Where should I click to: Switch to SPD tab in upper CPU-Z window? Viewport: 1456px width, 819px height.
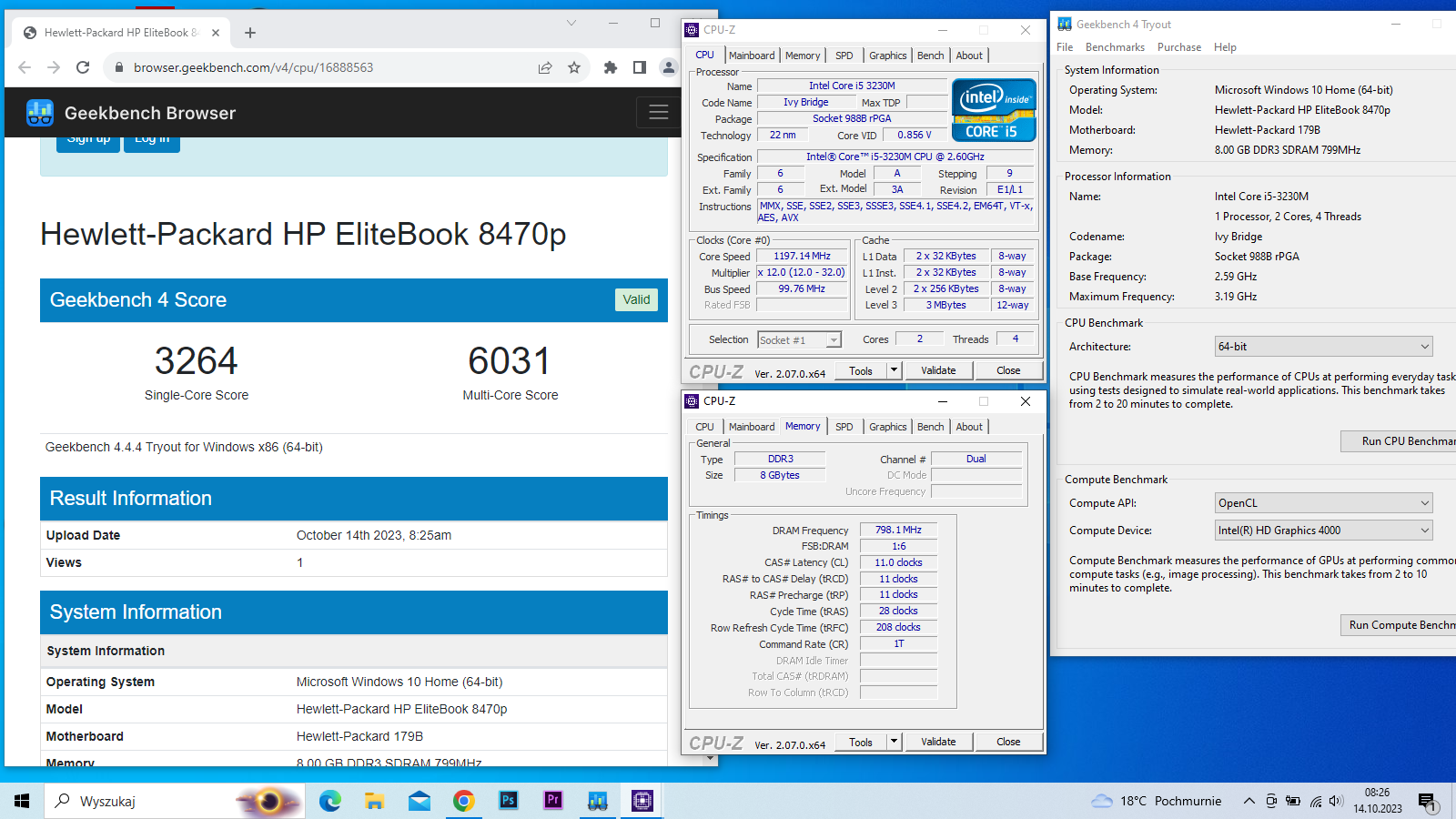[x=844, y=56]
